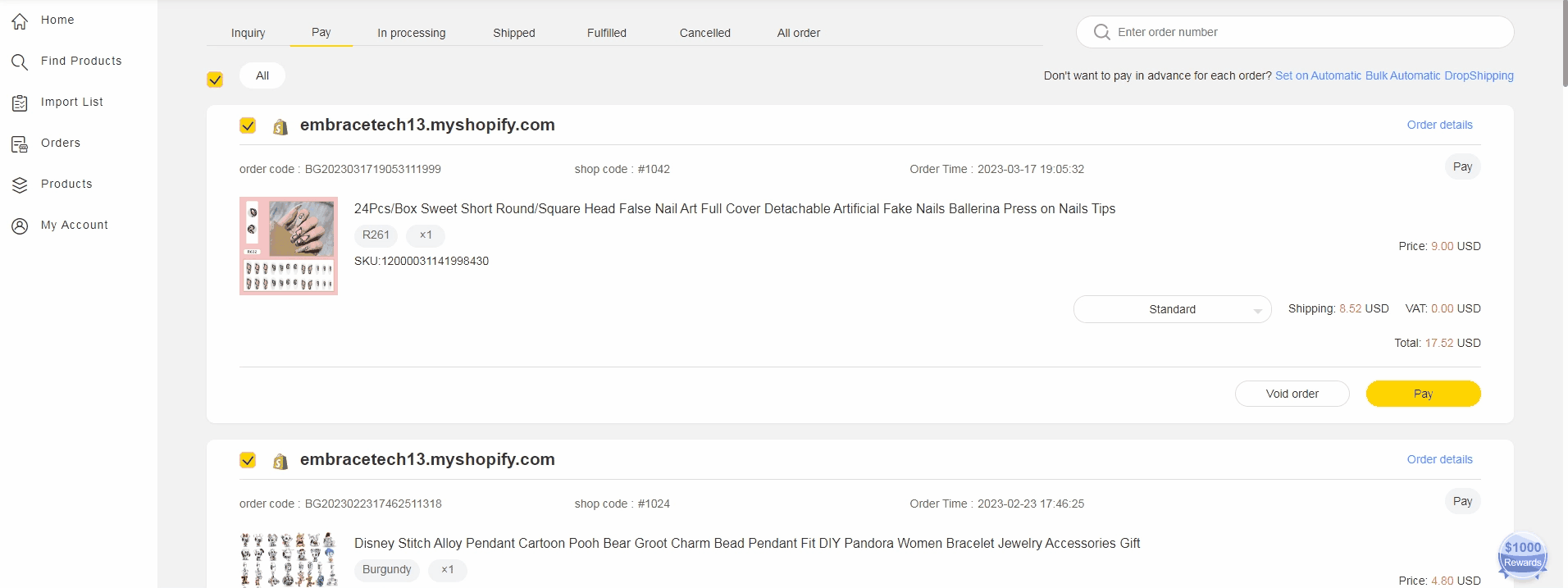Filter by the All store pill

[x=262, y=75]
